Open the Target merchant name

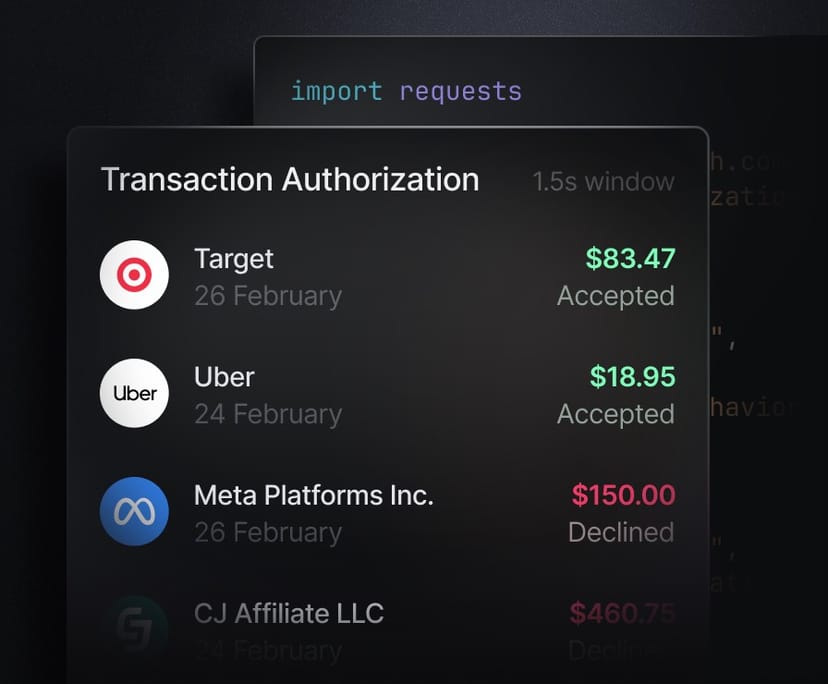[234, 259]
